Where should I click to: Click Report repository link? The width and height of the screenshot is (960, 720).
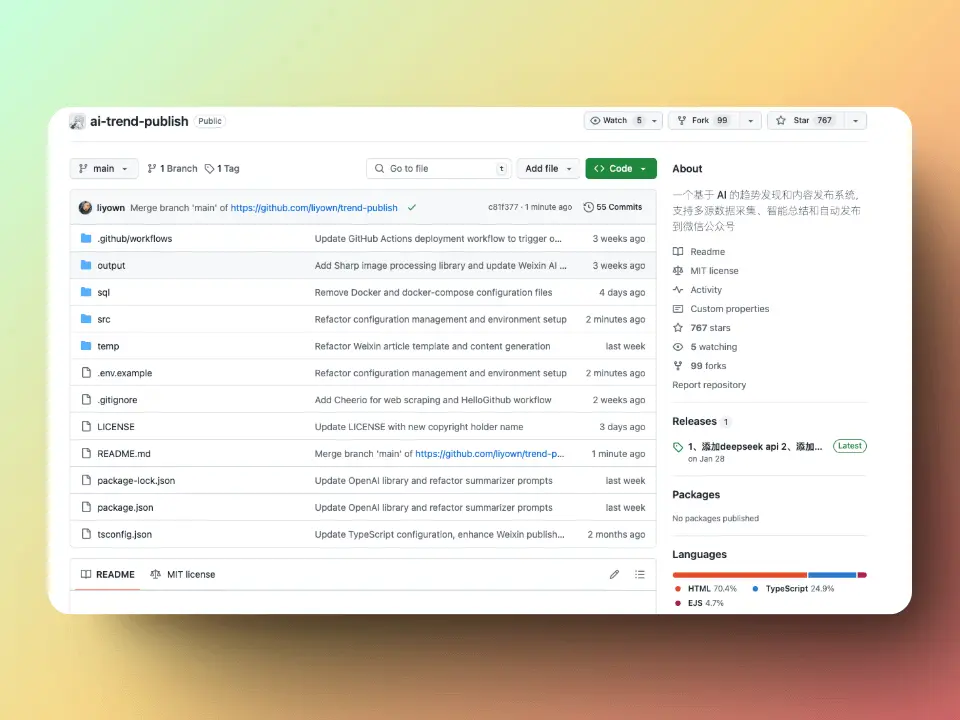(709, 385)
